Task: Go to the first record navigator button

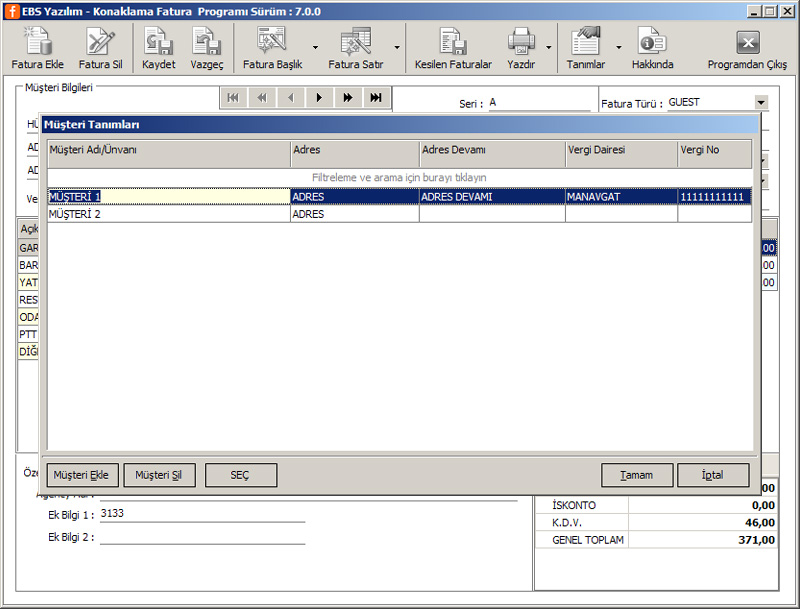Action: click(x=234, y=97)
